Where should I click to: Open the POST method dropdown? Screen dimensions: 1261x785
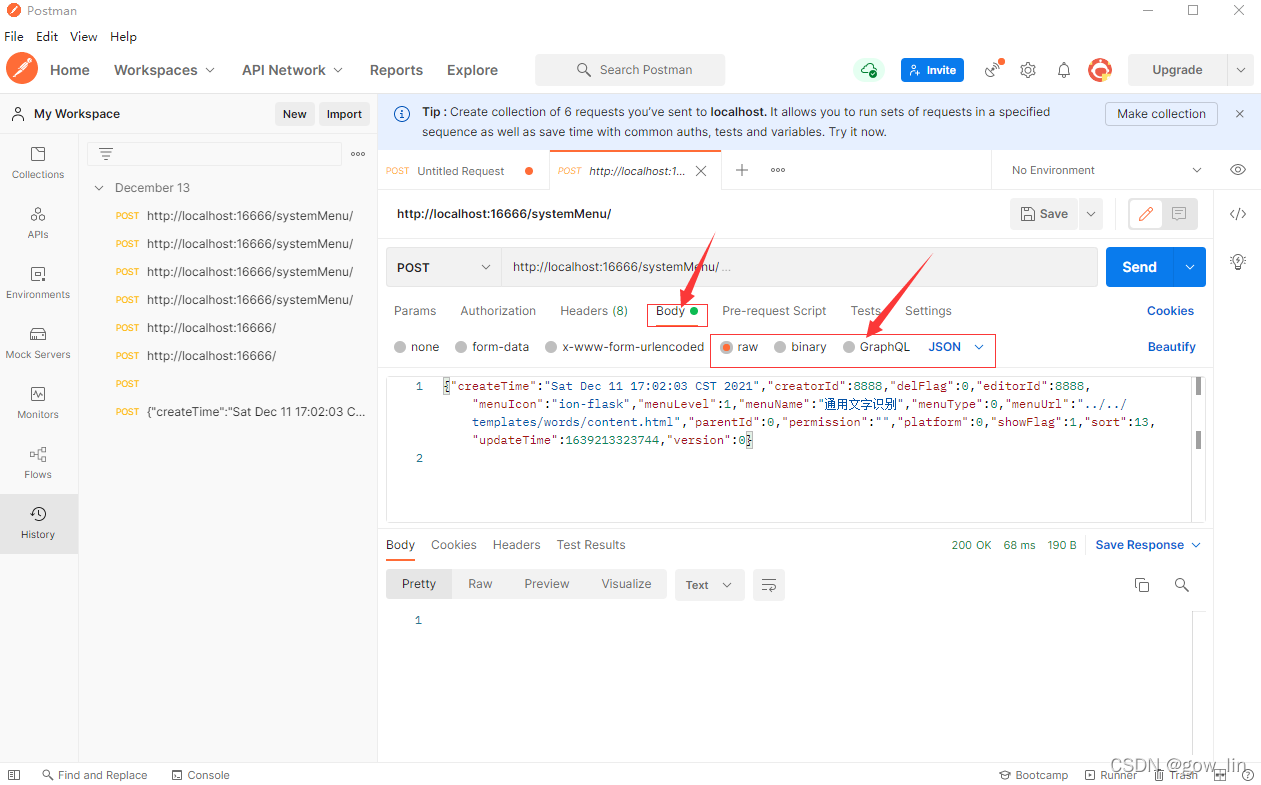pos(444,267)
